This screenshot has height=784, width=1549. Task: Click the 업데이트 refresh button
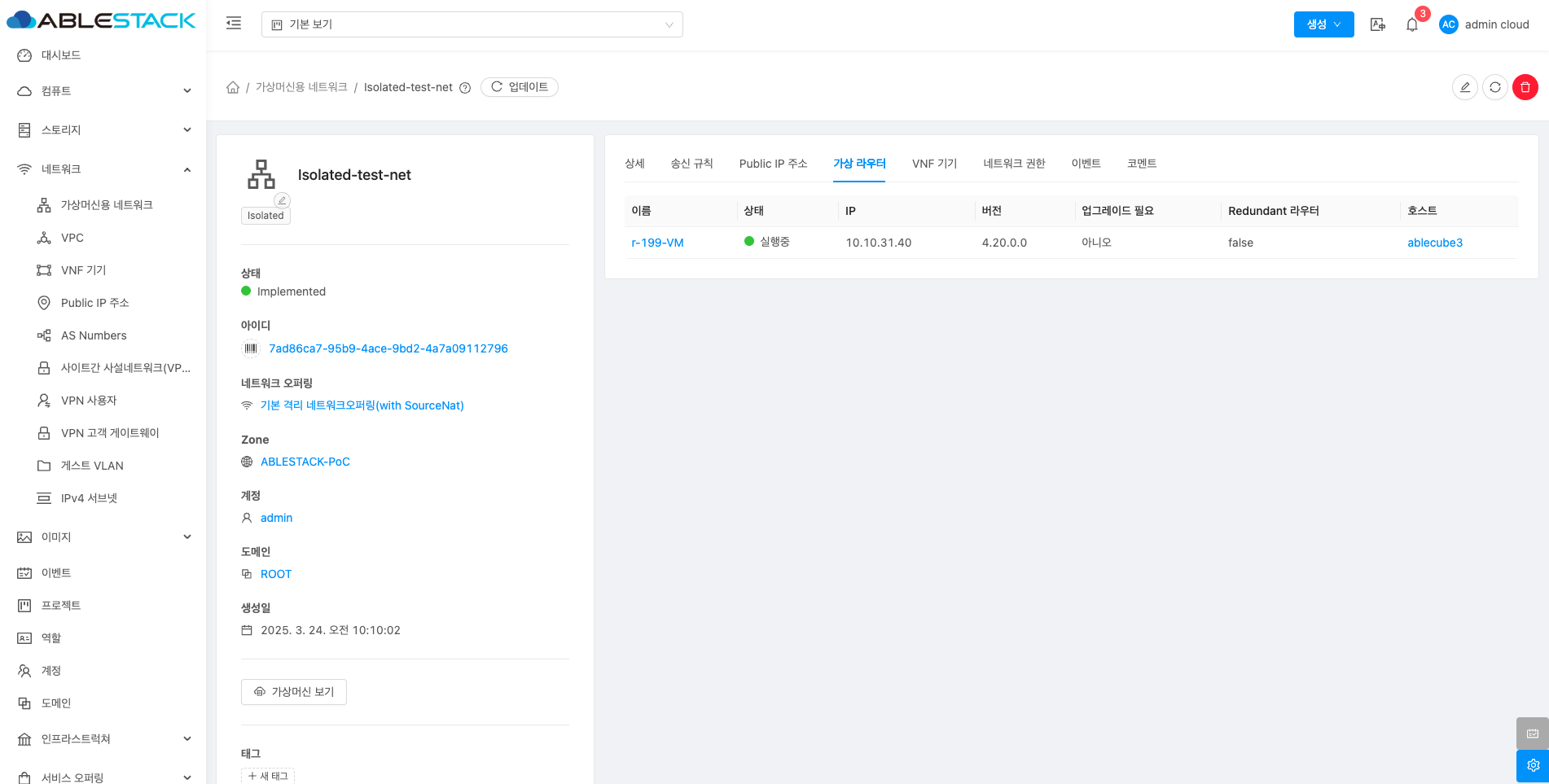[x=520, y=87]
